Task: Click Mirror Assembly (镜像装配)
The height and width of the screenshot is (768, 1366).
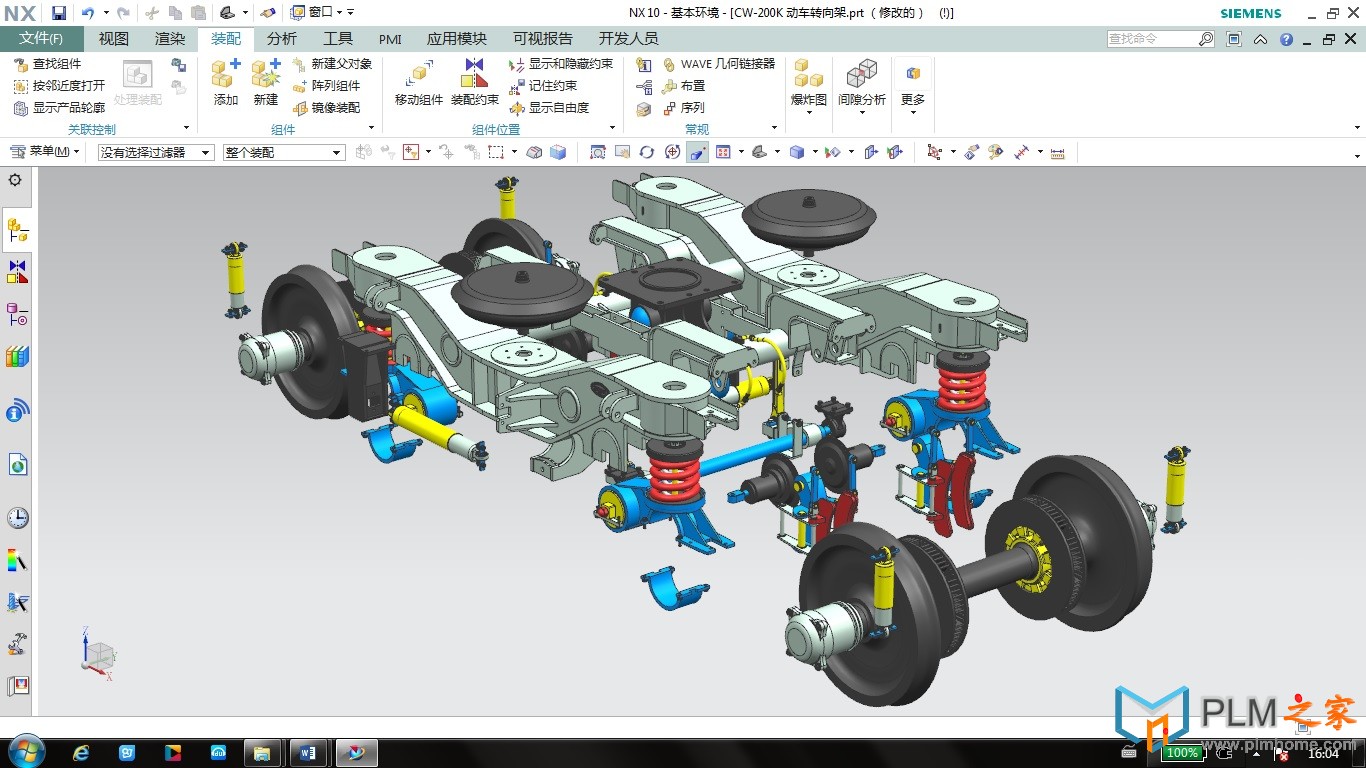Action: [327, 108]
